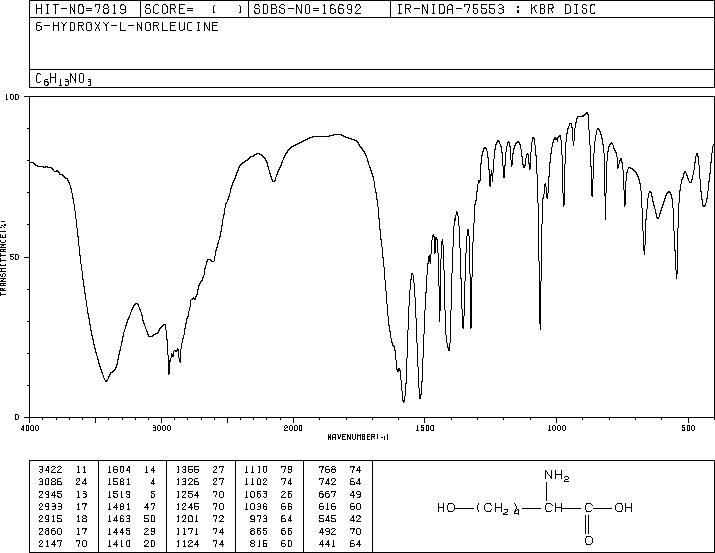Click the 1519 peak entry
The image size is (715, 553).
(x=119, y=494)
